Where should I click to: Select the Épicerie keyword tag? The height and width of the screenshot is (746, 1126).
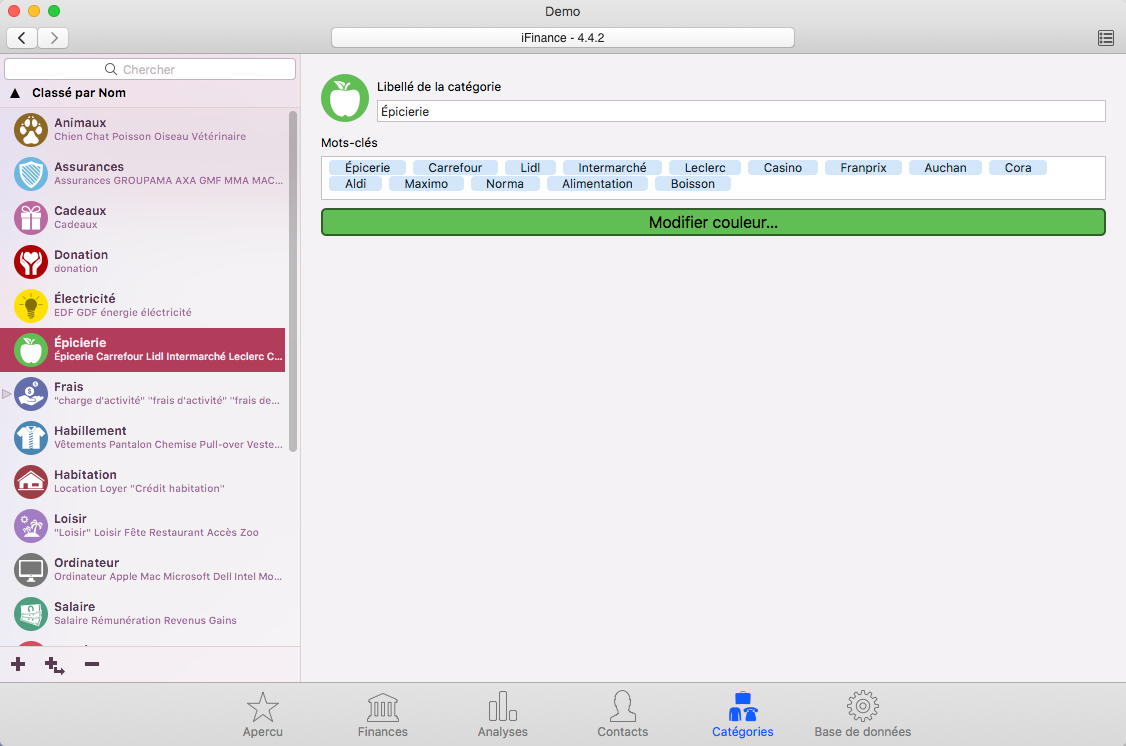(368, 167)
